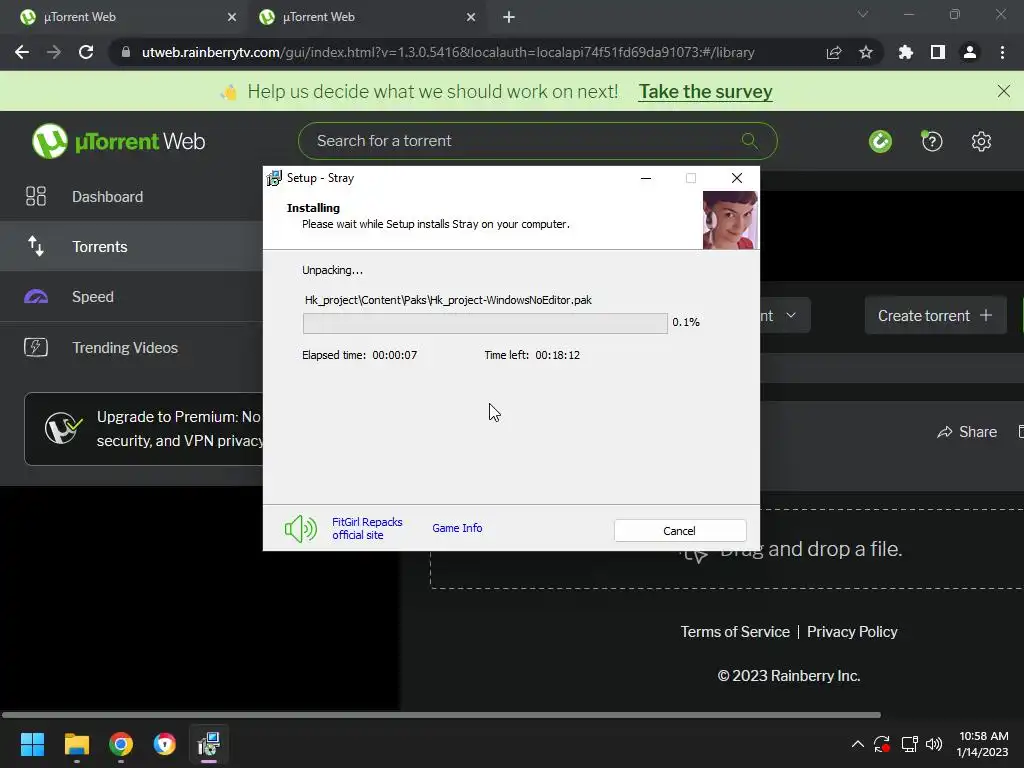
Task: Click the green circular status icon
Action: pyautogui.click(x=880, y=141)
